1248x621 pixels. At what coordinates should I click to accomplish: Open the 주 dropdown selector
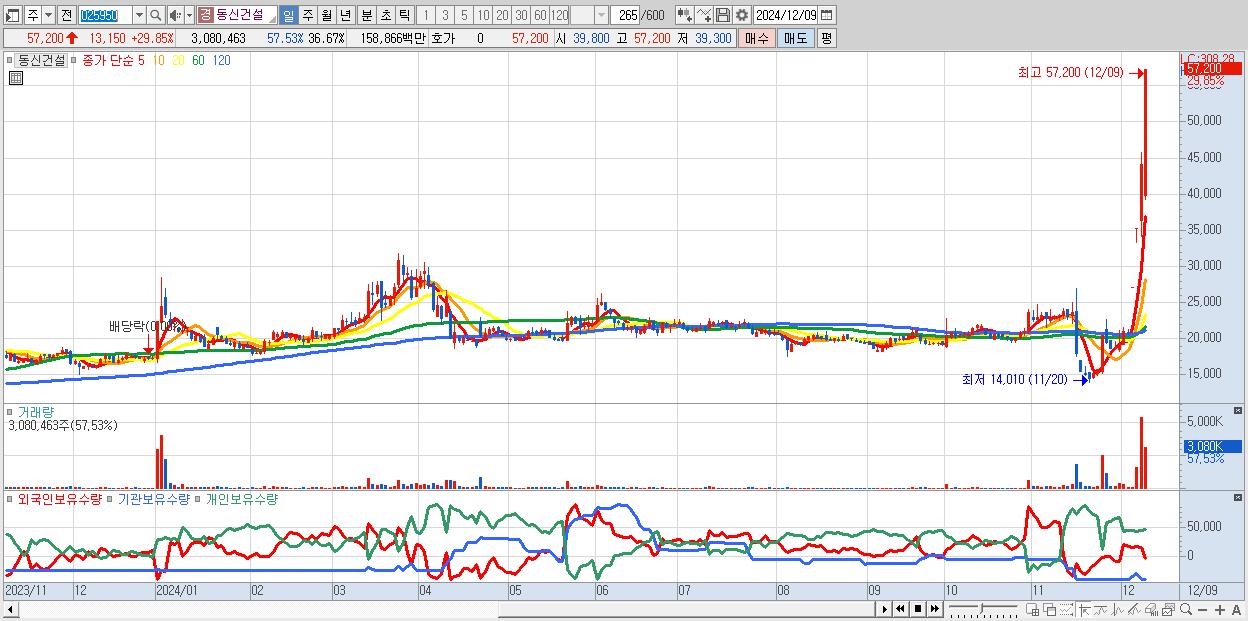point(40,15)
